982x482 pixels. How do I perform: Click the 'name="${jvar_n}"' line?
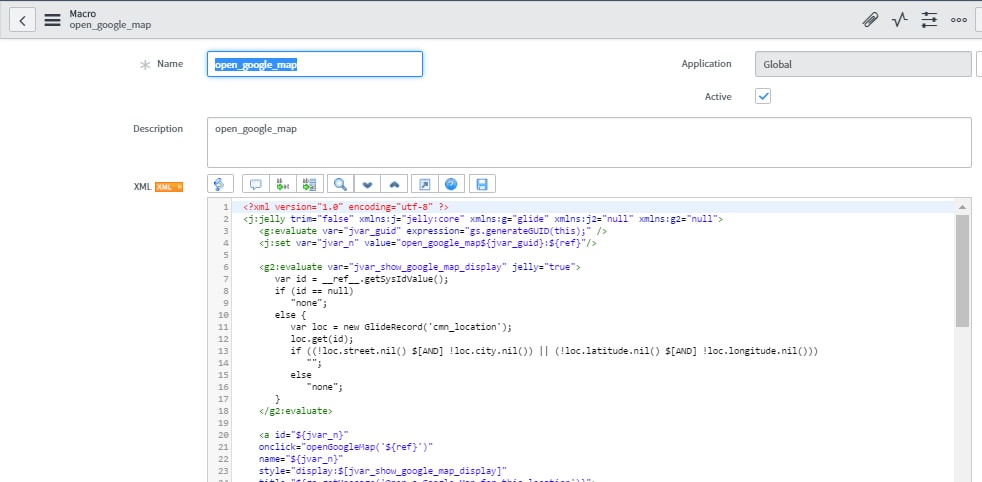pyautogui.click(x=301, y=459)
